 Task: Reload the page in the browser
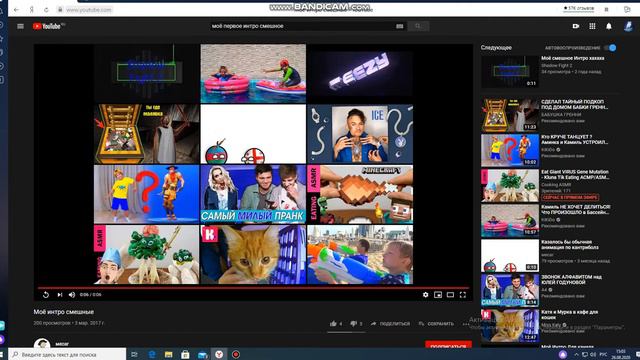(x=46, y=9)
